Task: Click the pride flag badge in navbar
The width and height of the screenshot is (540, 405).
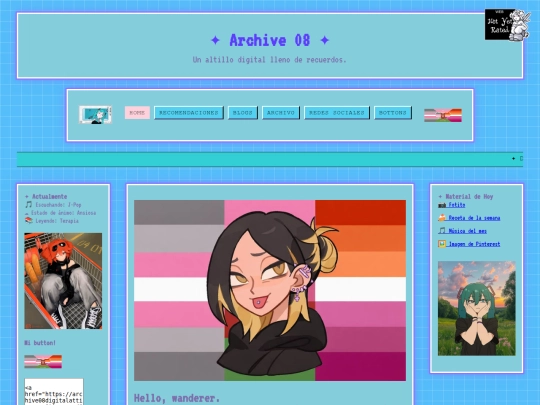Action: pos(443,115)
